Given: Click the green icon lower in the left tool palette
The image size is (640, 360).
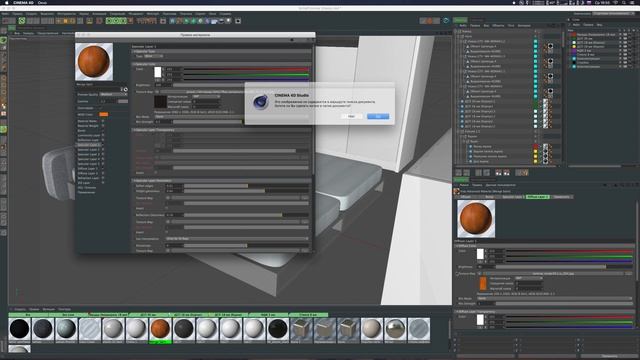Looking at the screenshot, I should [4, 129].
